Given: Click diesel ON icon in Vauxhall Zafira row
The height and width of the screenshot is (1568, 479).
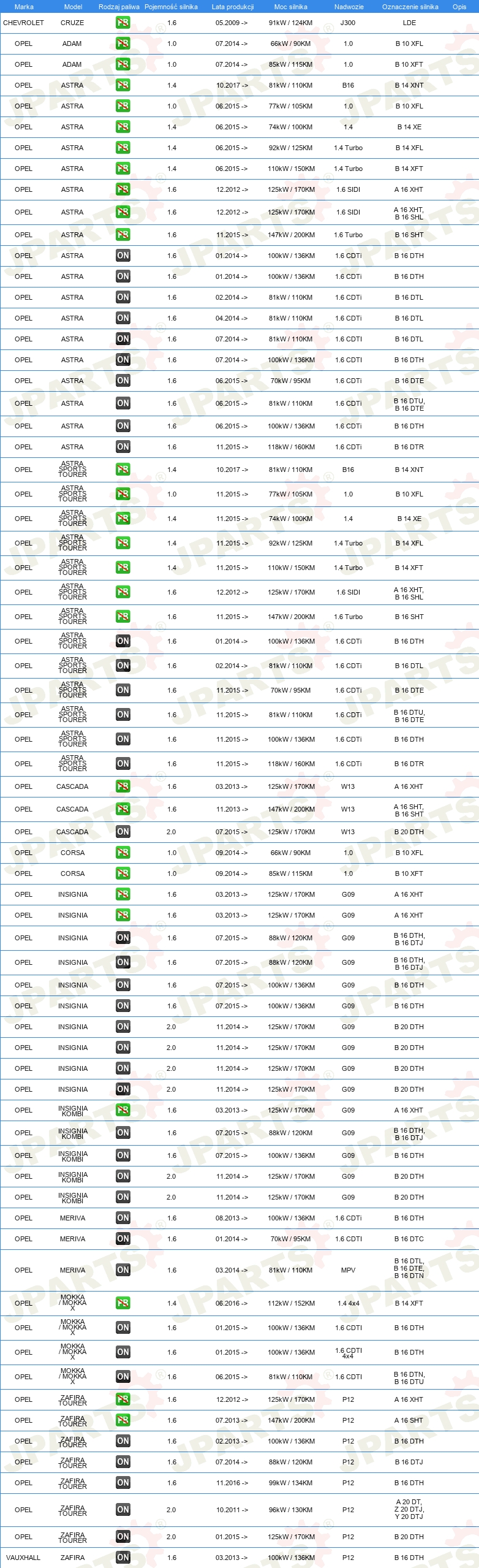Looking at the screenshot, I should tap(123, 1558).
